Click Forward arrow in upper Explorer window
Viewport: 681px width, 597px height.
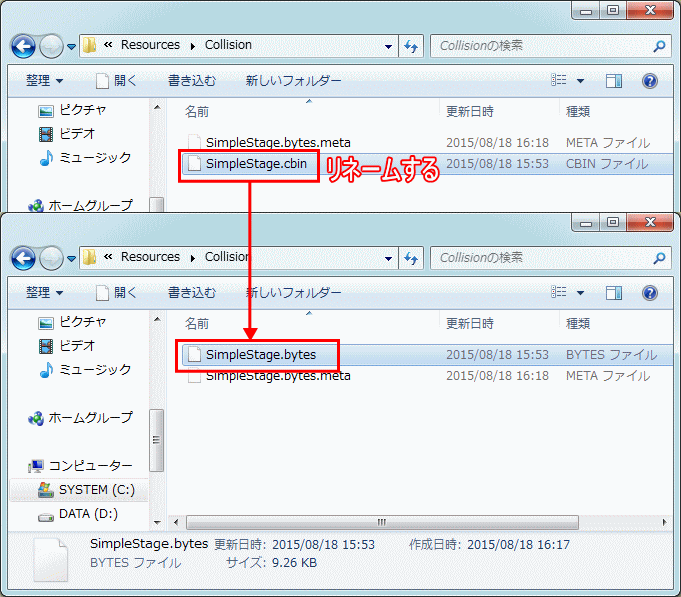(x=51, y=46)
